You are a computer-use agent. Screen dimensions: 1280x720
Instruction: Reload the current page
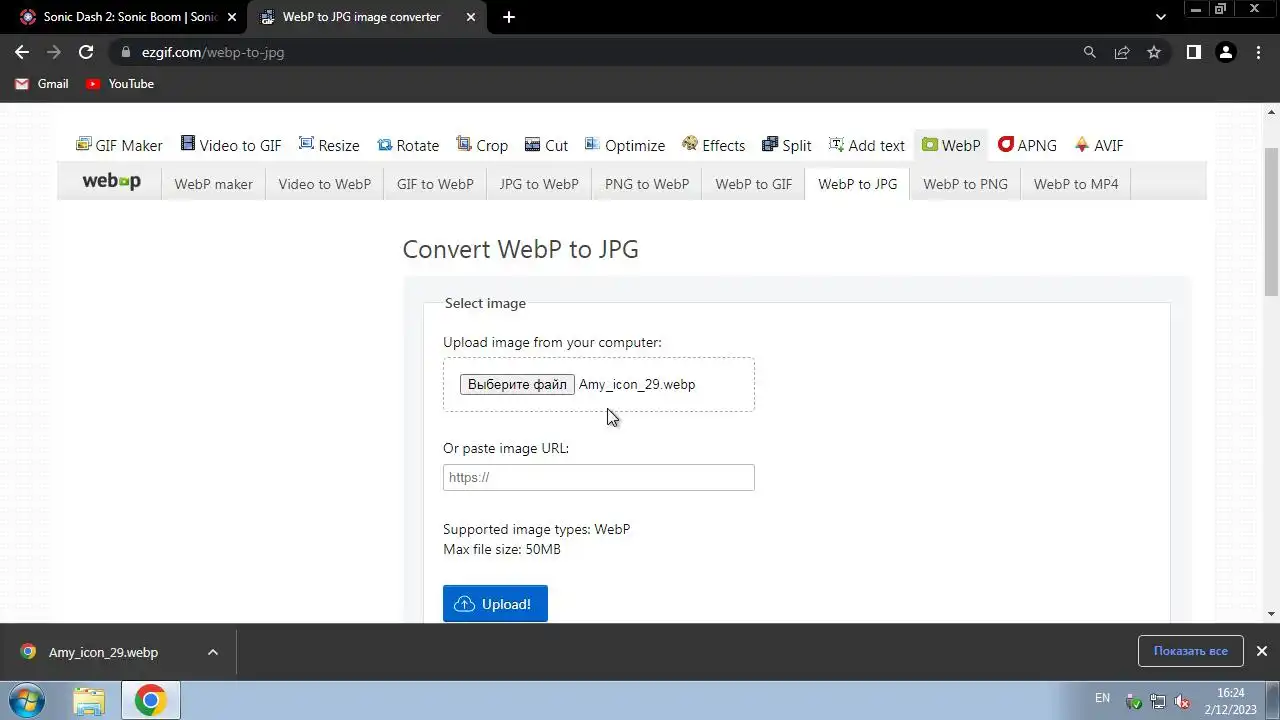(x=86, y=52)
